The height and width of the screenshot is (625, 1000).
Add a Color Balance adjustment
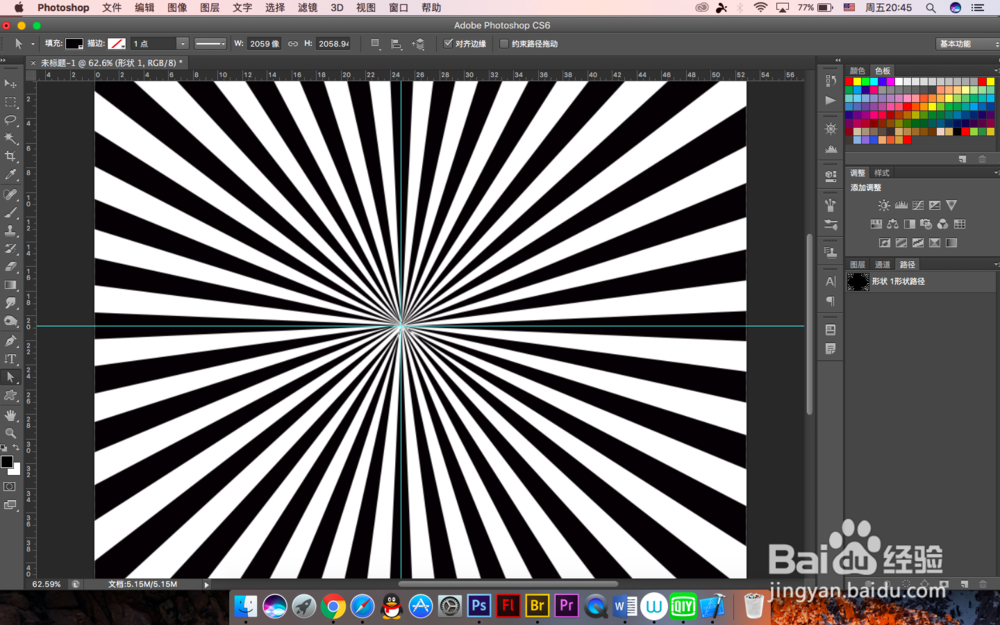tap(893, 224)
